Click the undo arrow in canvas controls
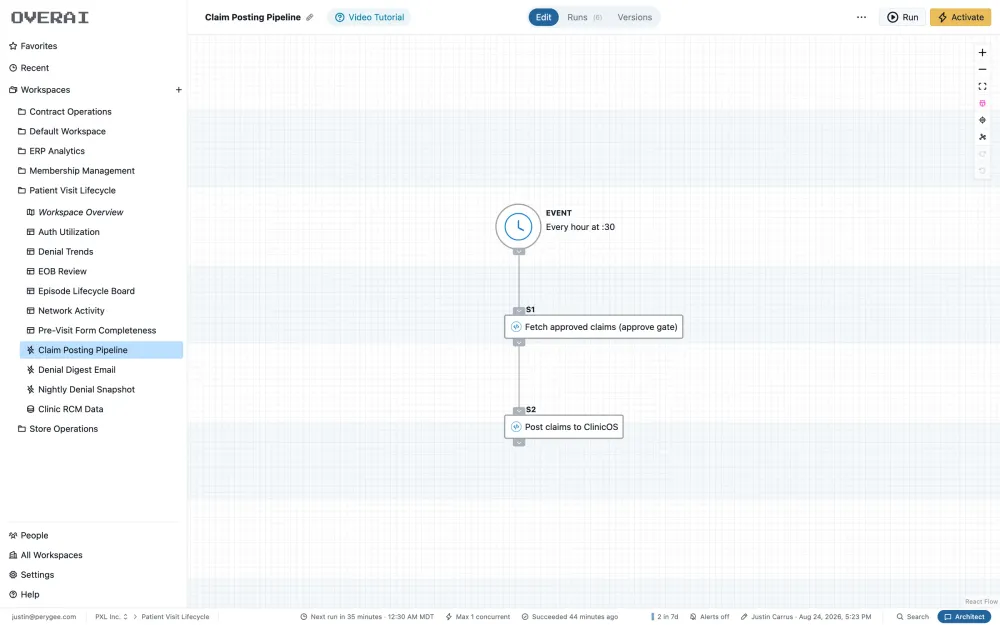 tap(982, 171)
